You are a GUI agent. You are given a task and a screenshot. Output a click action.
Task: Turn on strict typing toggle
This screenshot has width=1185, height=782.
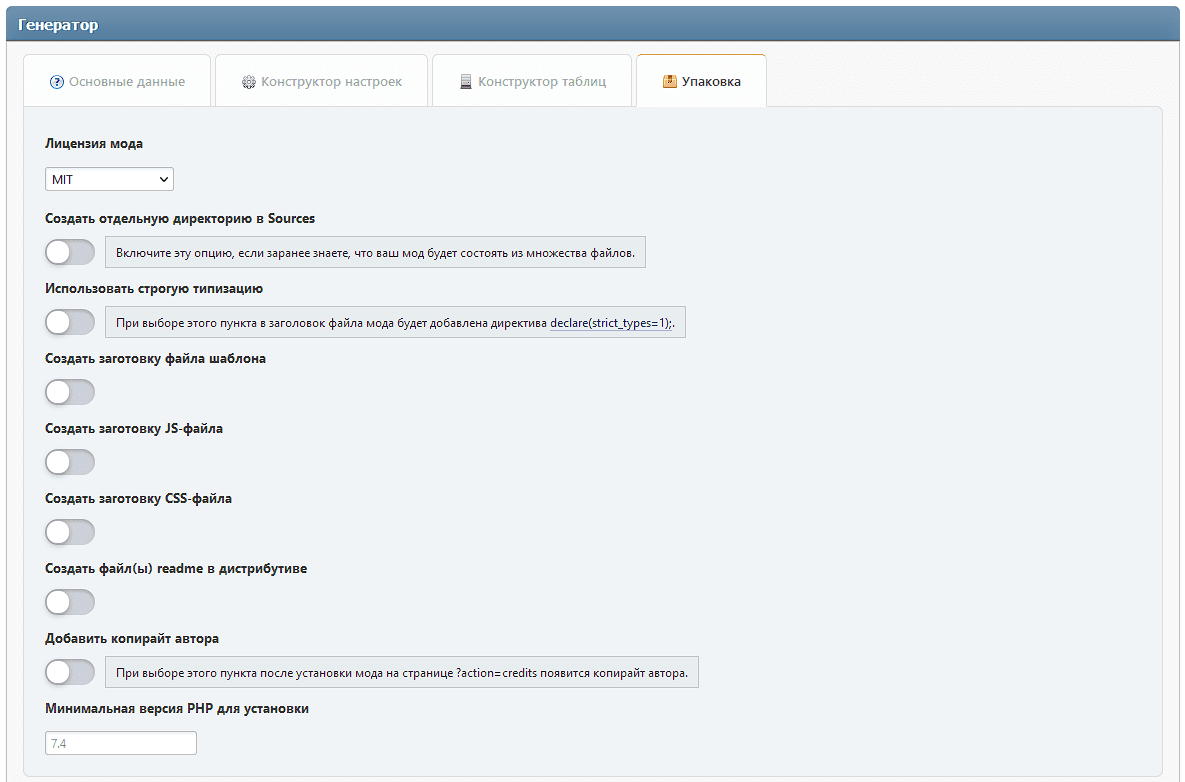[70, 322]
